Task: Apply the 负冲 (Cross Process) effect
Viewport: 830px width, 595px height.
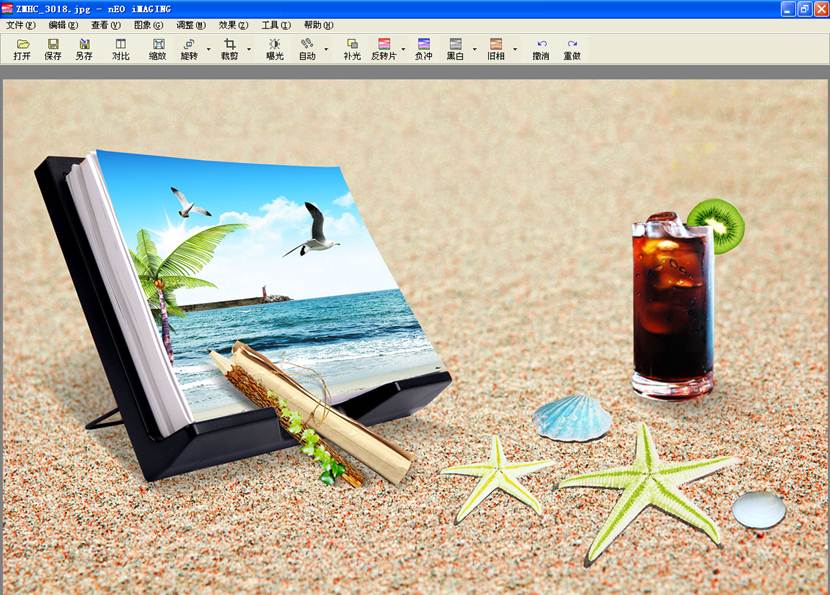Action: coord(424,49)
